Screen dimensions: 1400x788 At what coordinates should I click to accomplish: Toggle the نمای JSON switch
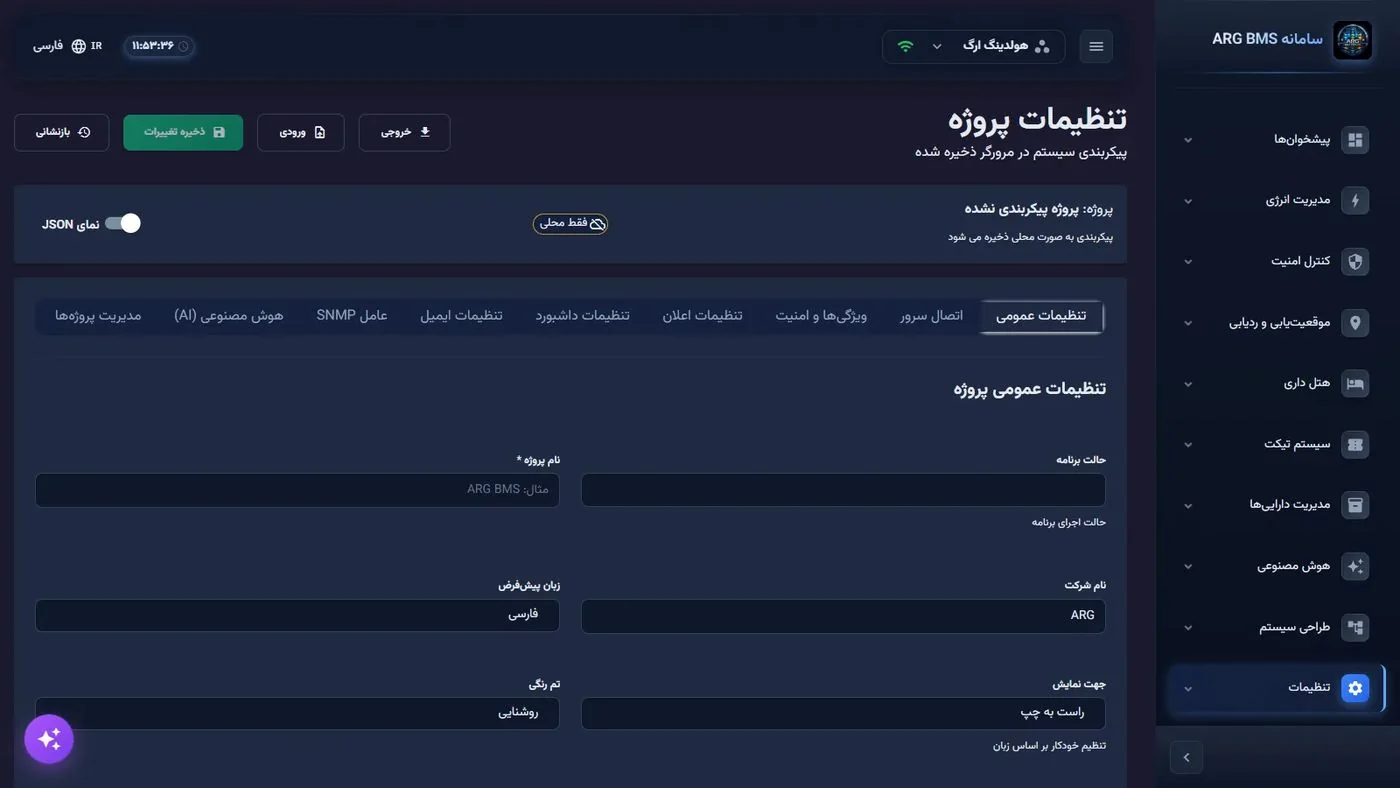(x=123, y=223)
